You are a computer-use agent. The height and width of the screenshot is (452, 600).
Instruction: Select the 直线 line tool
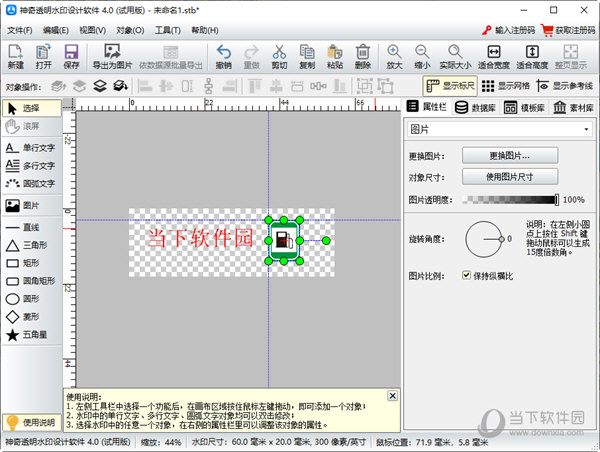(x=31, y=227)
